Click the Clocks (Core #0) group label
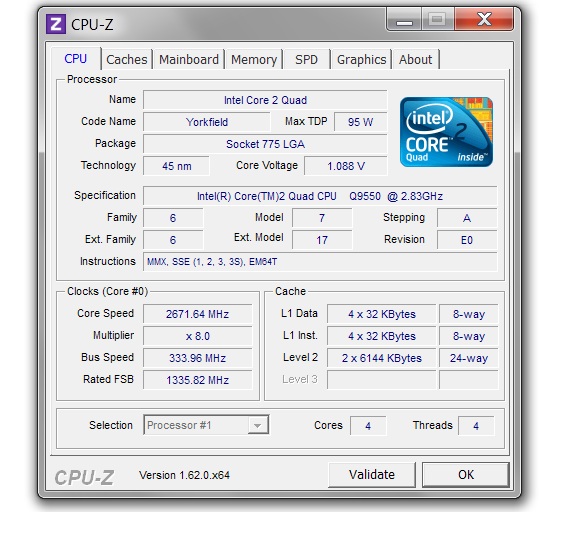Screen dimensions: 566x541 click(x=108, y=291)
